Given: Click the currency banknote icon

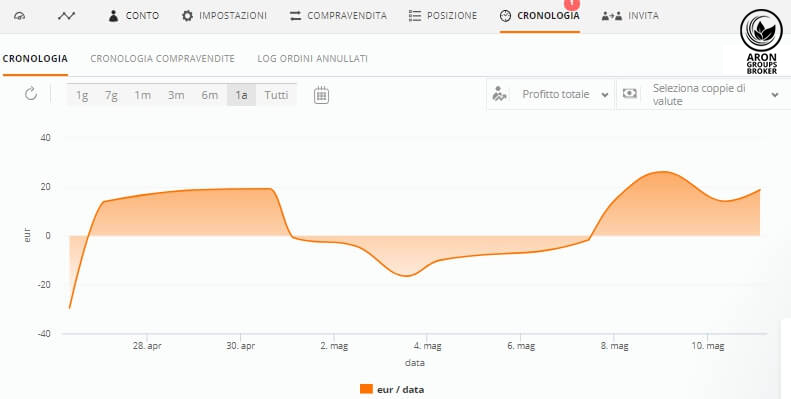Looking at the screenshot, I should (630, 94).
